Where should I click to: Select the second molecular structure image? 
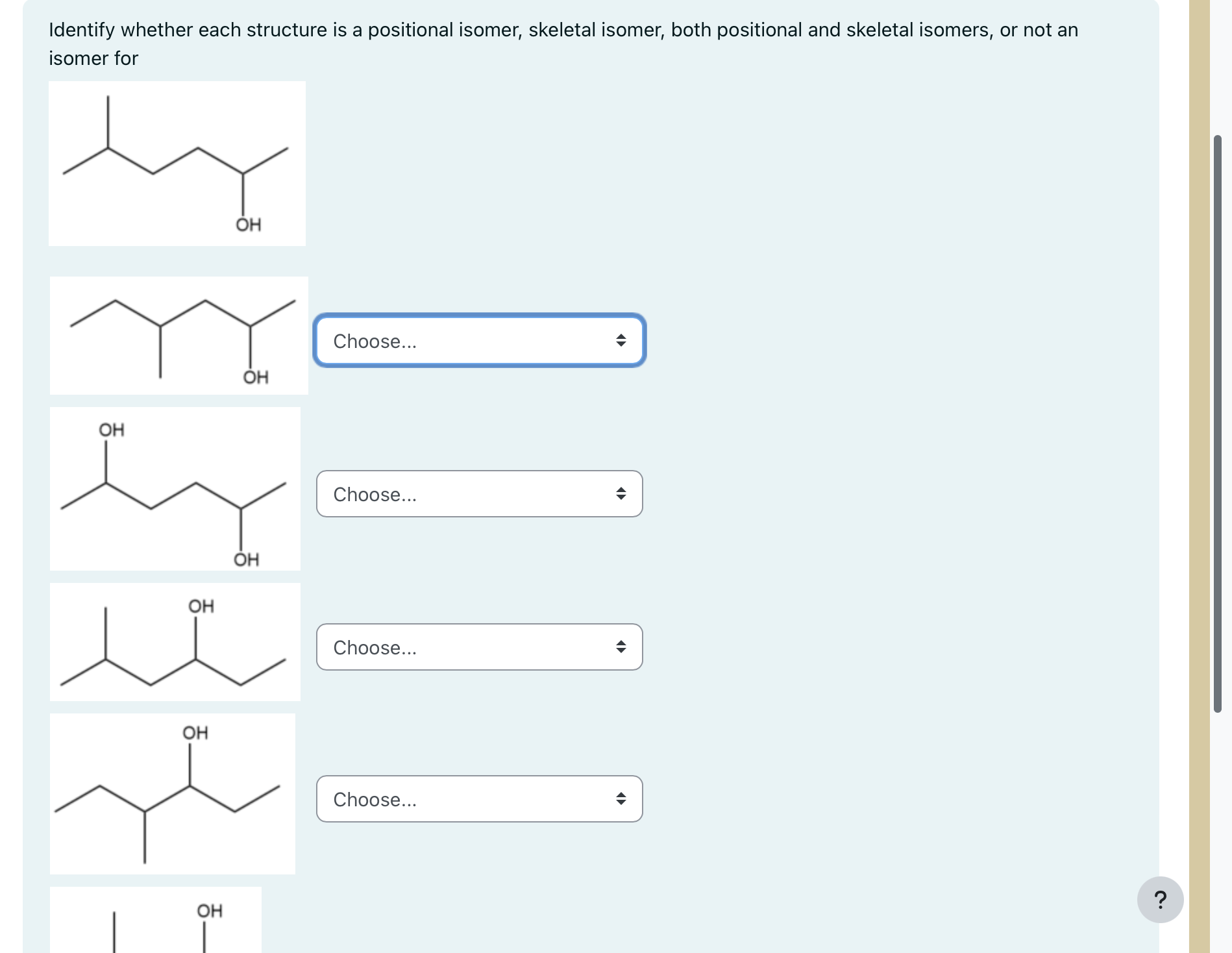[x=179, y=336]
